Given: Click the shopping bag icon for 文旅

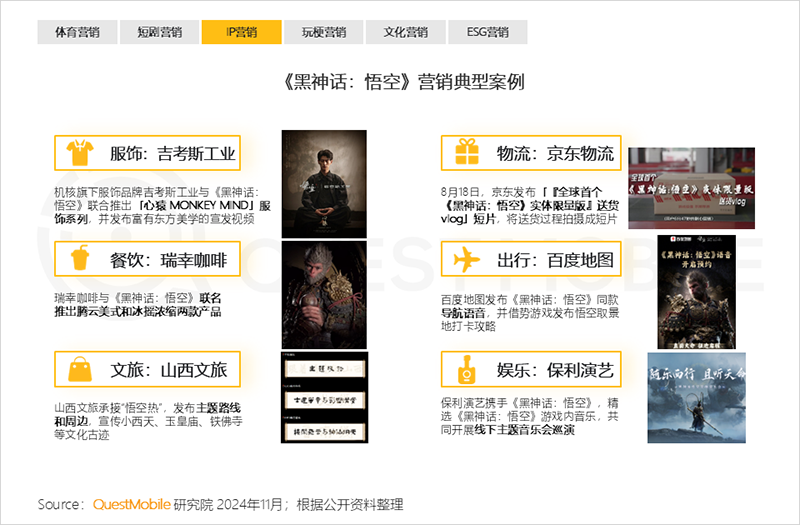Looking at the screenshot, I should [78, 370].
